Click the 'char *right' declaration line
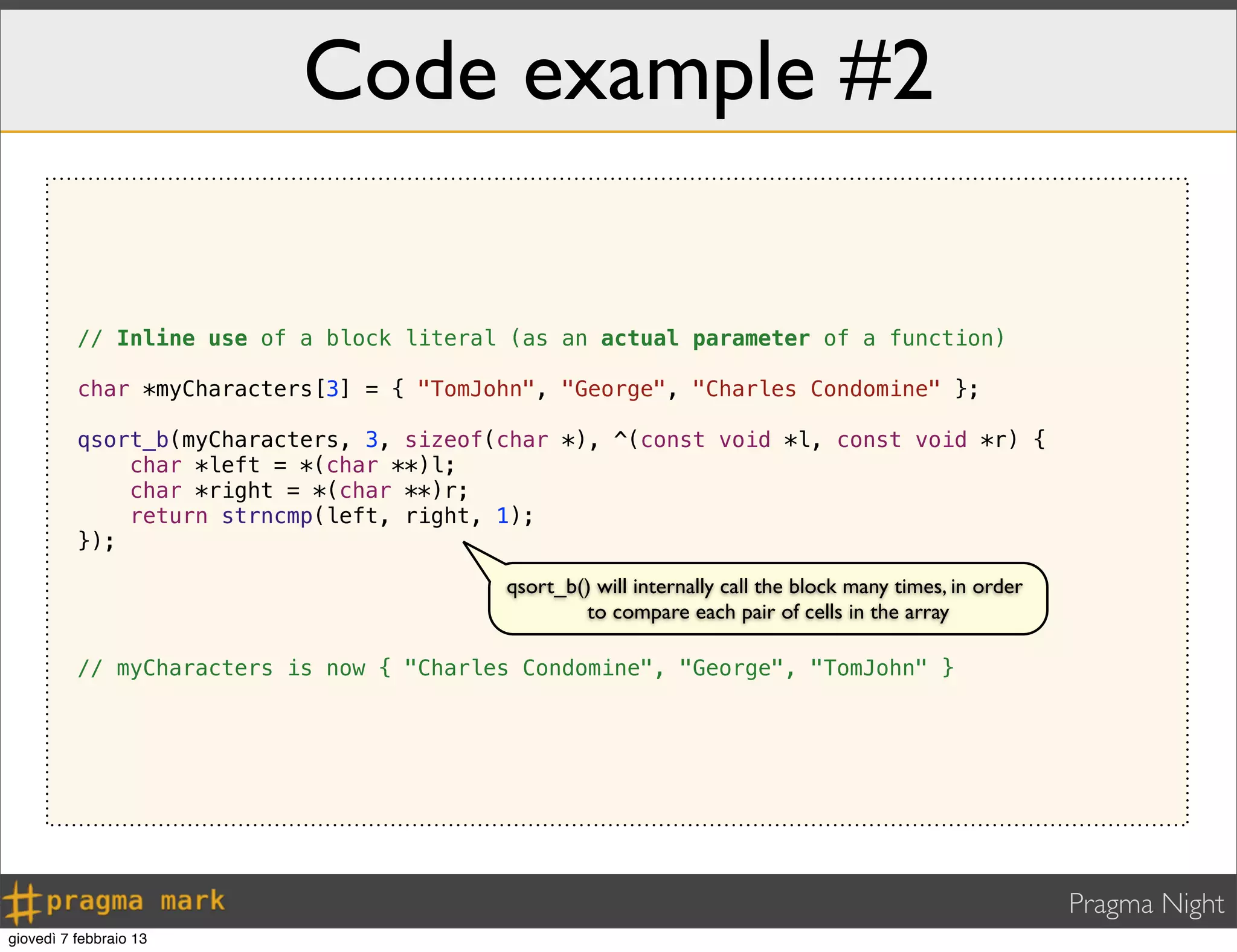 (x=299, y=490)
